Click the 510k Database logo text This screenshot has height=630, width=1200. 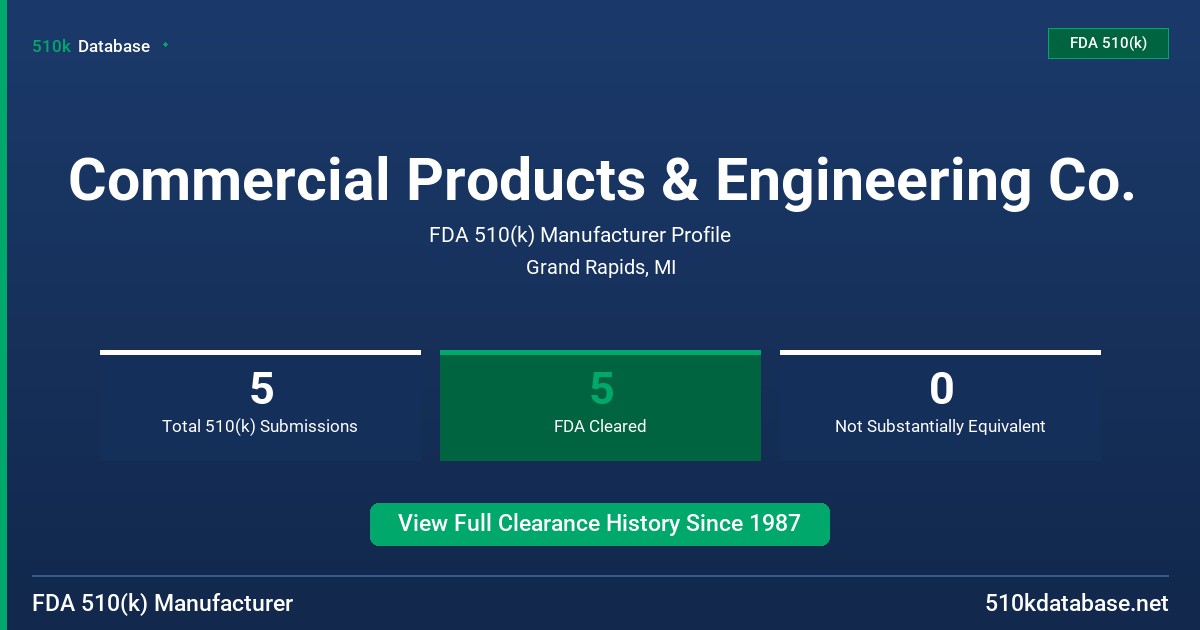click(x=91, y=46)
